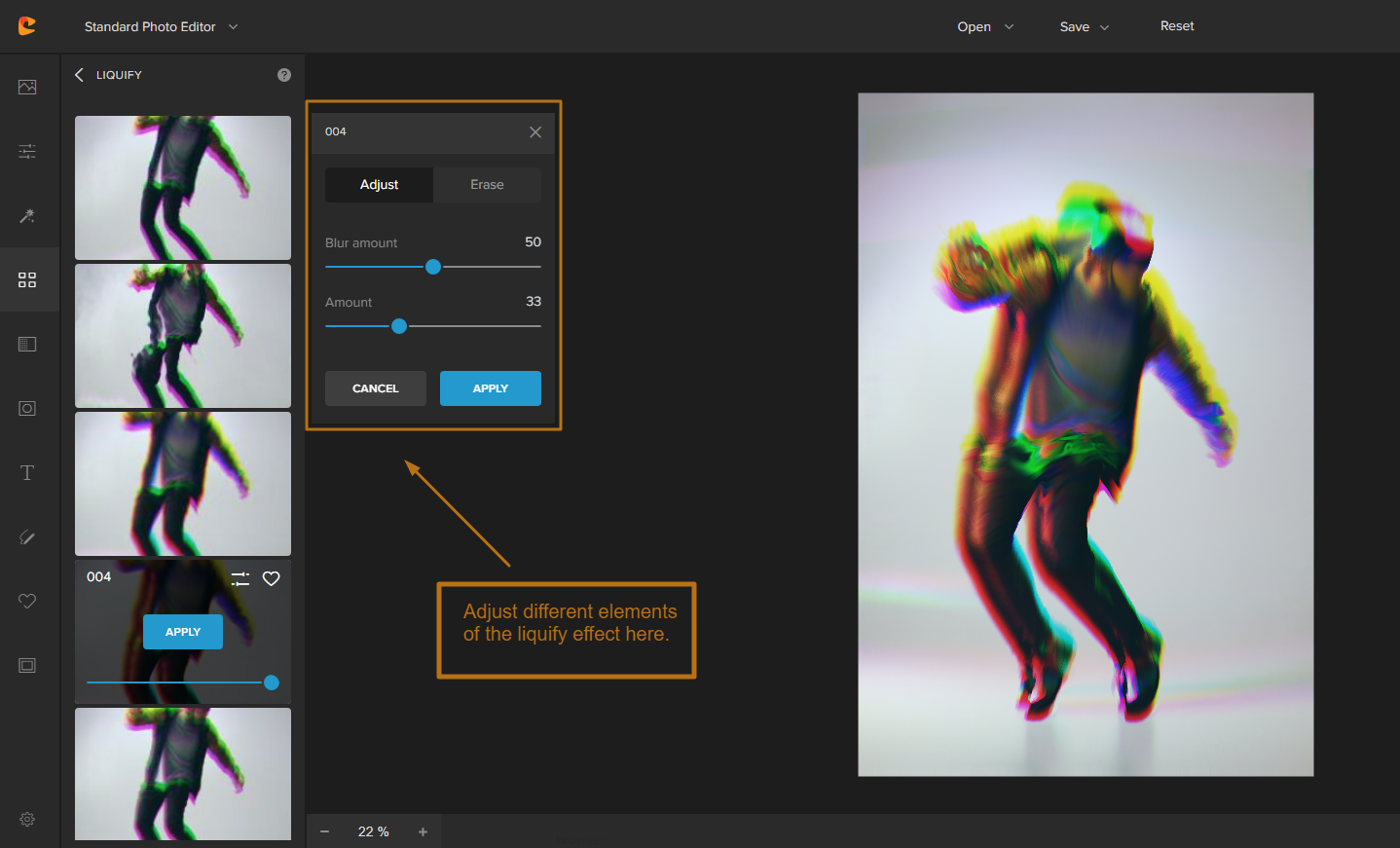The image size is (1400, 848).
Task: Favorite effect 004 with heart icon
Action: pyautogui.click(x=272, y=578)
